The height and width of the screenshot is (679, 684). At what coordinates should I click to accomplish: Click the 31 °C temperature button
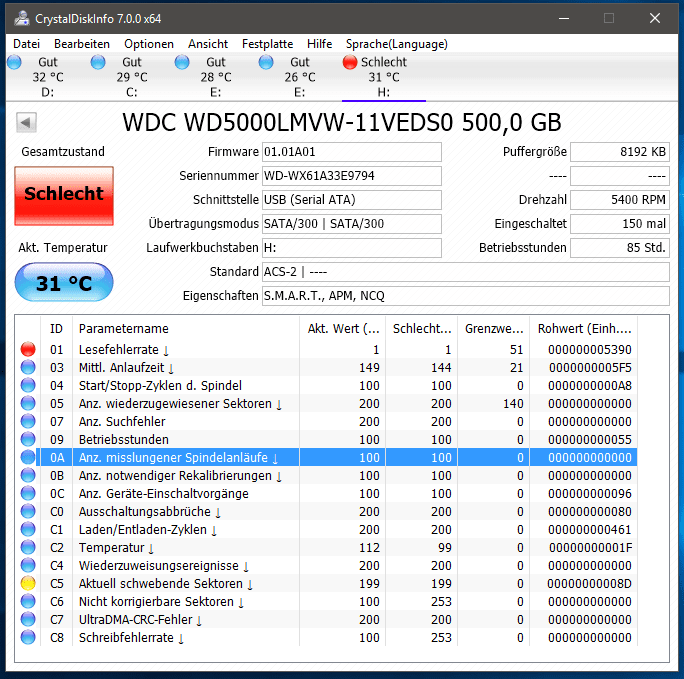point(64,282)
